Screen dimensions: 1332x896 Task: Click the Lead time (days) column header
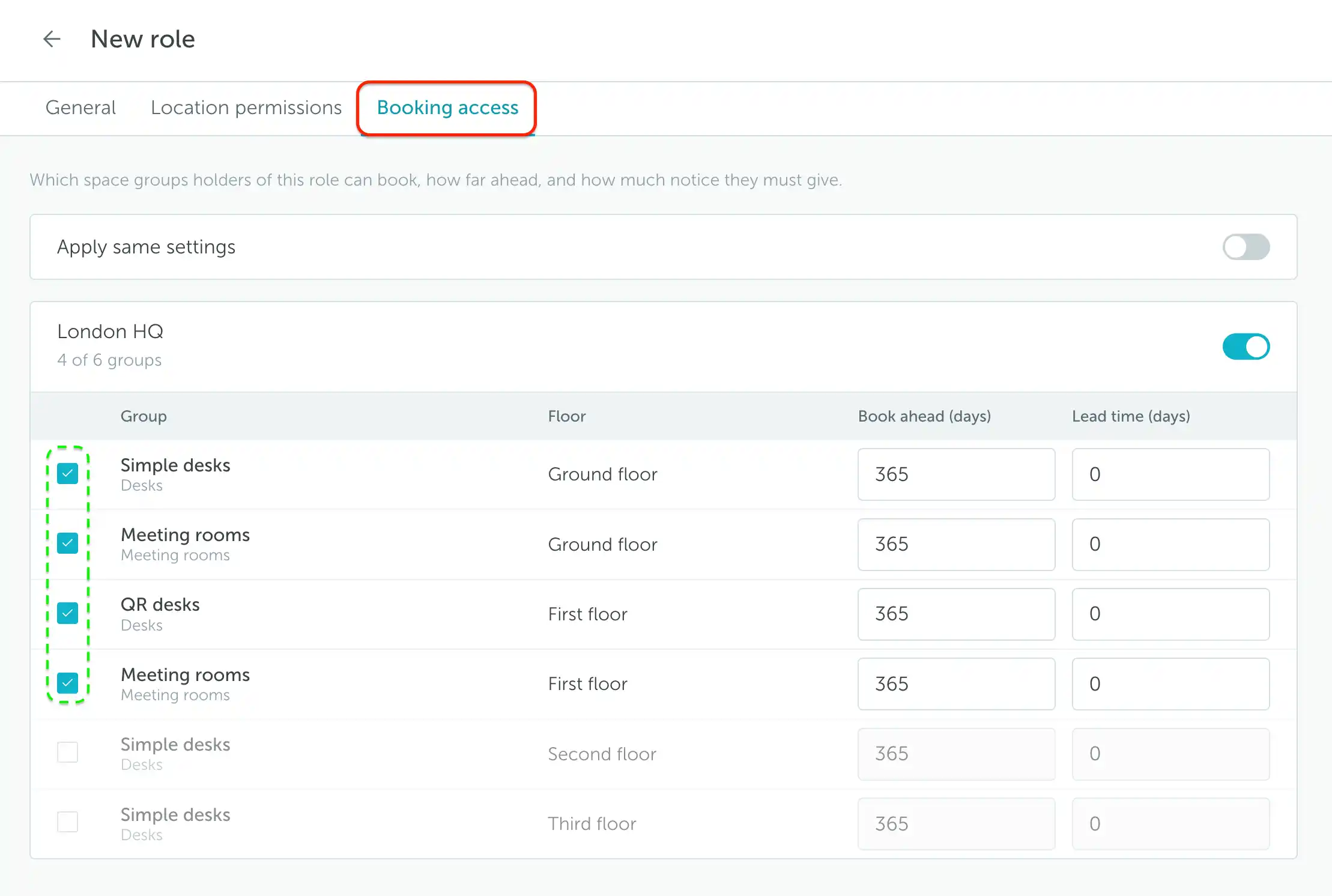coord(1131,416)
